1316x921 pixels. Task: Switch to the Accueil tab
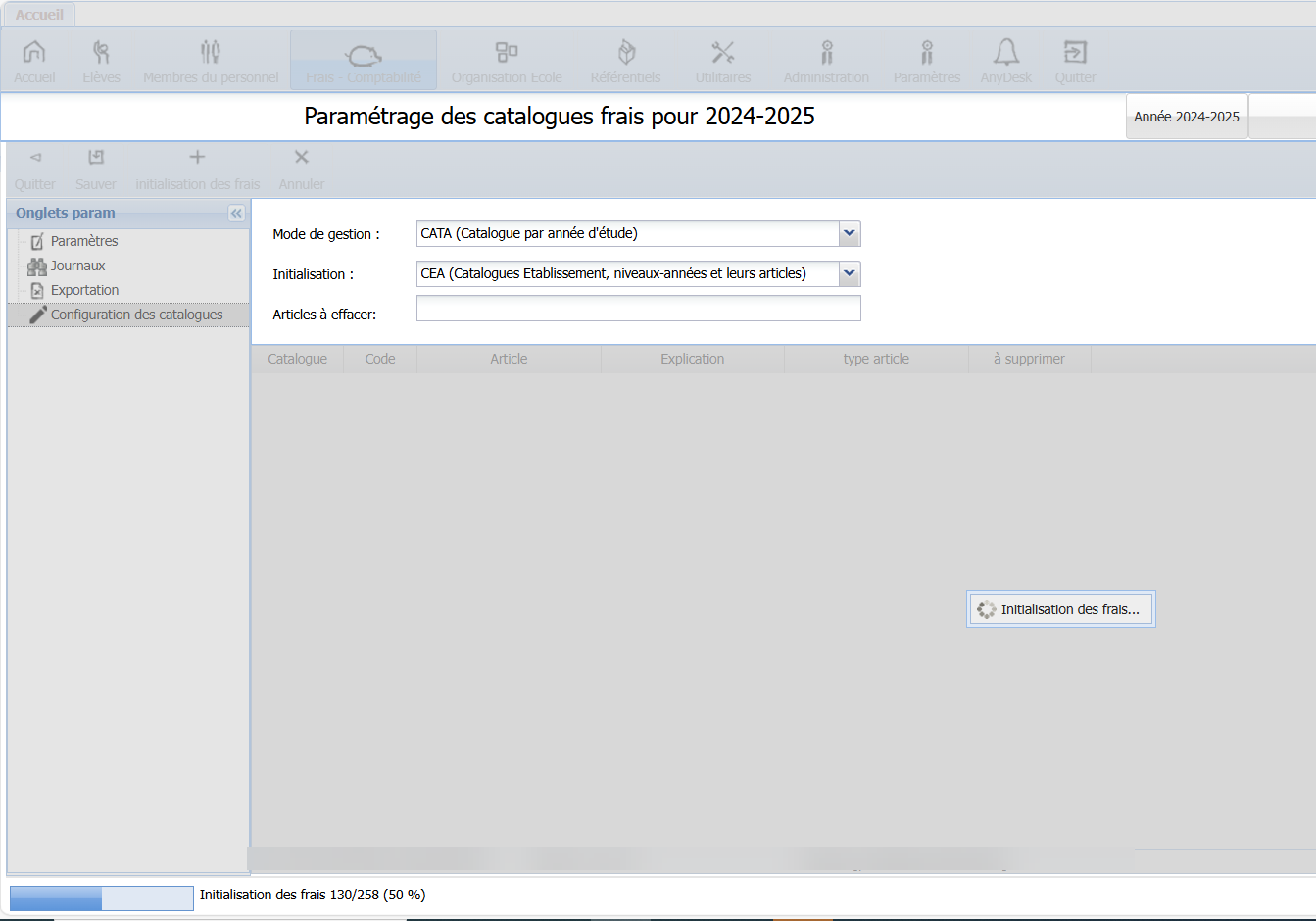[x=39, y=15]
